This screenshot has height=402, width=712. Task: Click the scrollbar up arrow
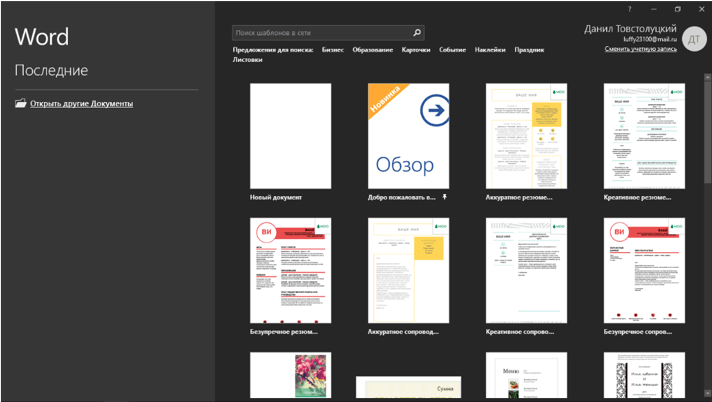(x=707, y=78)
